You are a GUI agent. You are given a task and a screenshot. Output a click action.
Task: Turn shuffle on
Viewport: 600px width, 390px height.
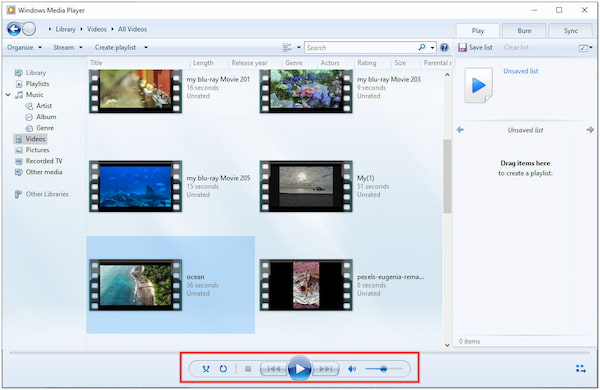206,369
